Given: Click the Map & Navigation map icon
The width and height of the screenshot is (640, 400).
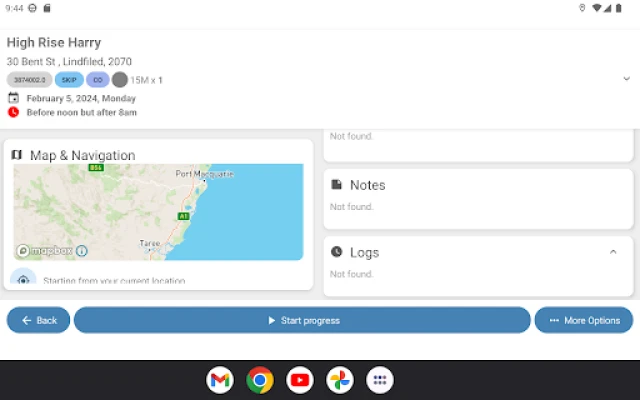Looking at the screenshot, I should (x=16, y=155).
